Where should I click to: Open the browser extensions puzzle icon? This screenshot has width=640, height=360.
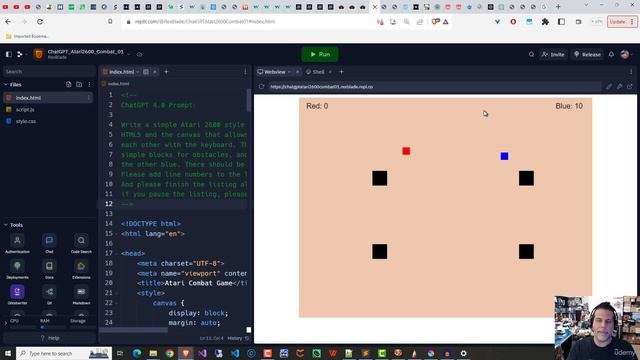545,22
